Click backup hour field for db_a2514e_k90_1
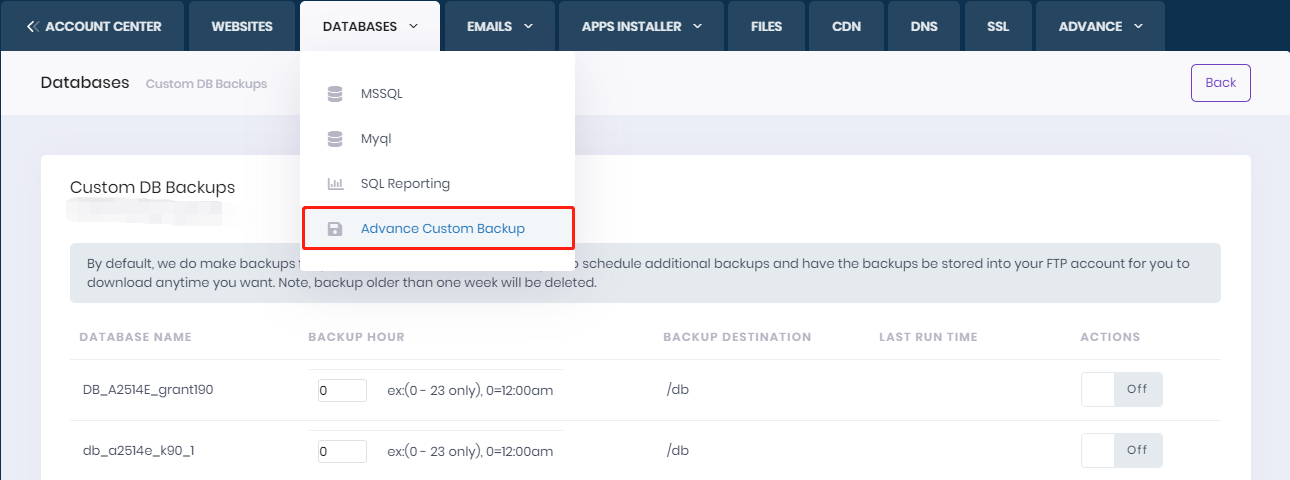 (342, 451)
